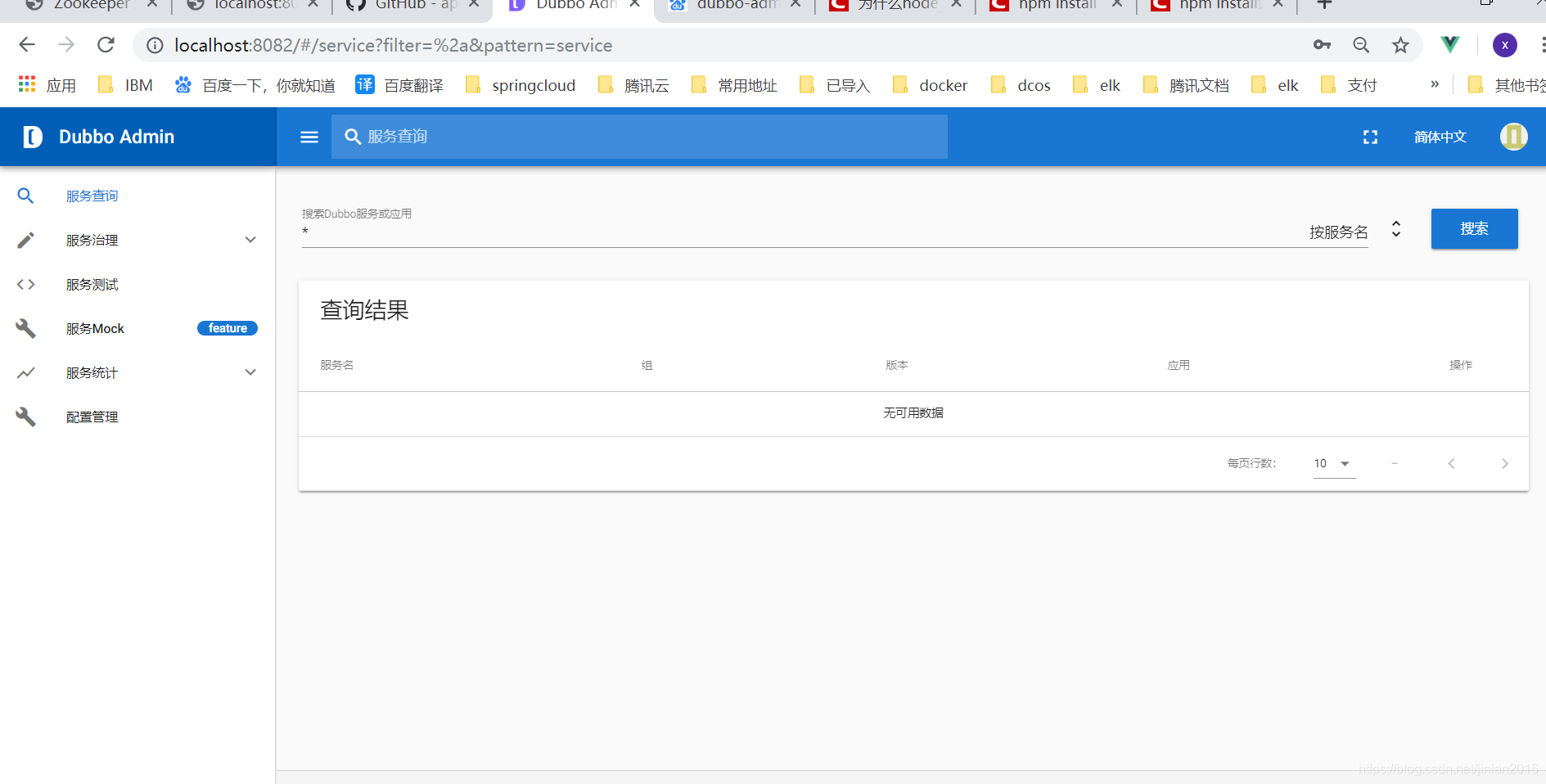Click the wrench icon beside 服务Mock
Screen dimensions: 1546x784
(25, 328)
